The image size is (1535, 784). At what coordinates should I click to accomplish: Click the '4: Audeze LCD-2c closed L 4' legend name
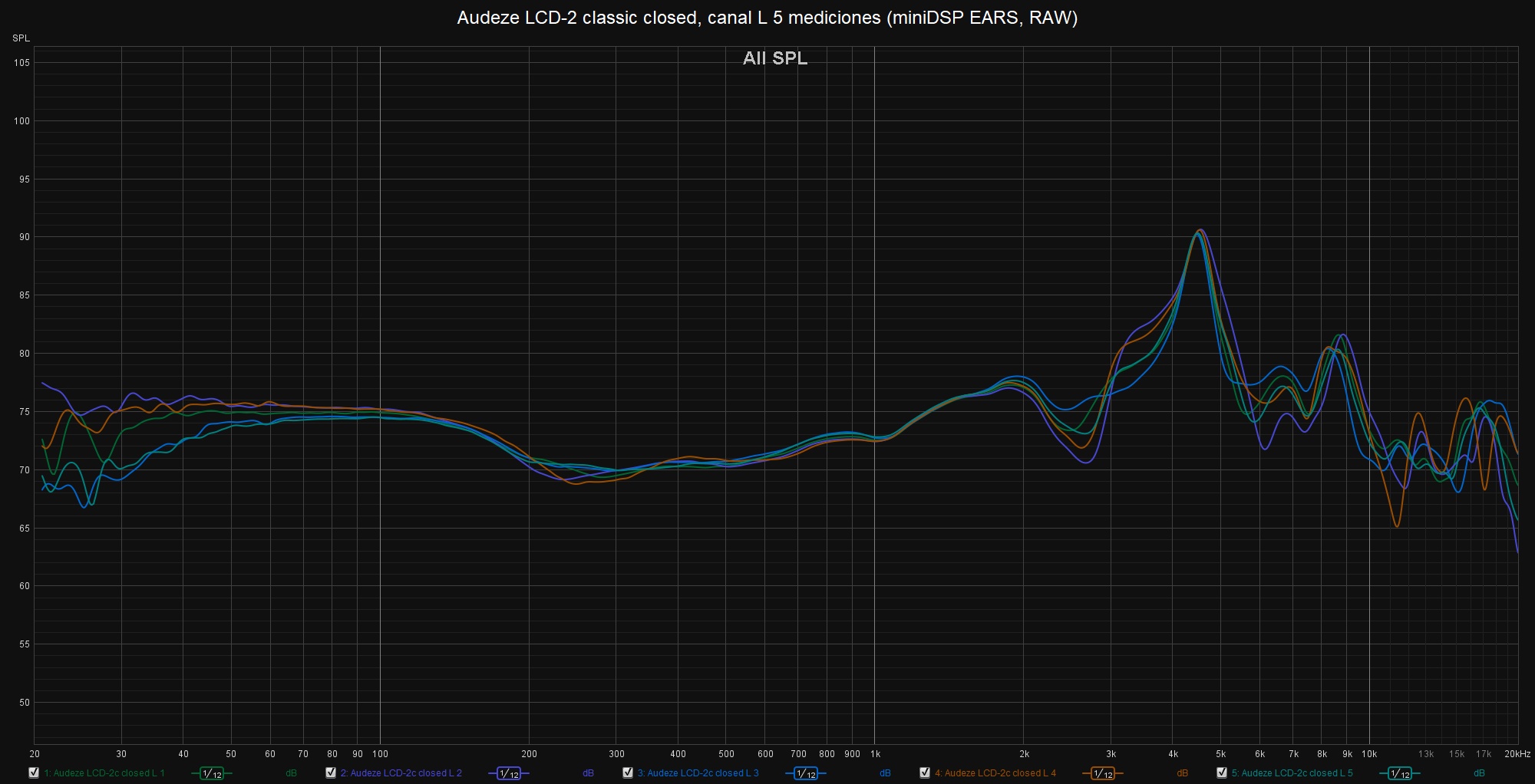995,773
